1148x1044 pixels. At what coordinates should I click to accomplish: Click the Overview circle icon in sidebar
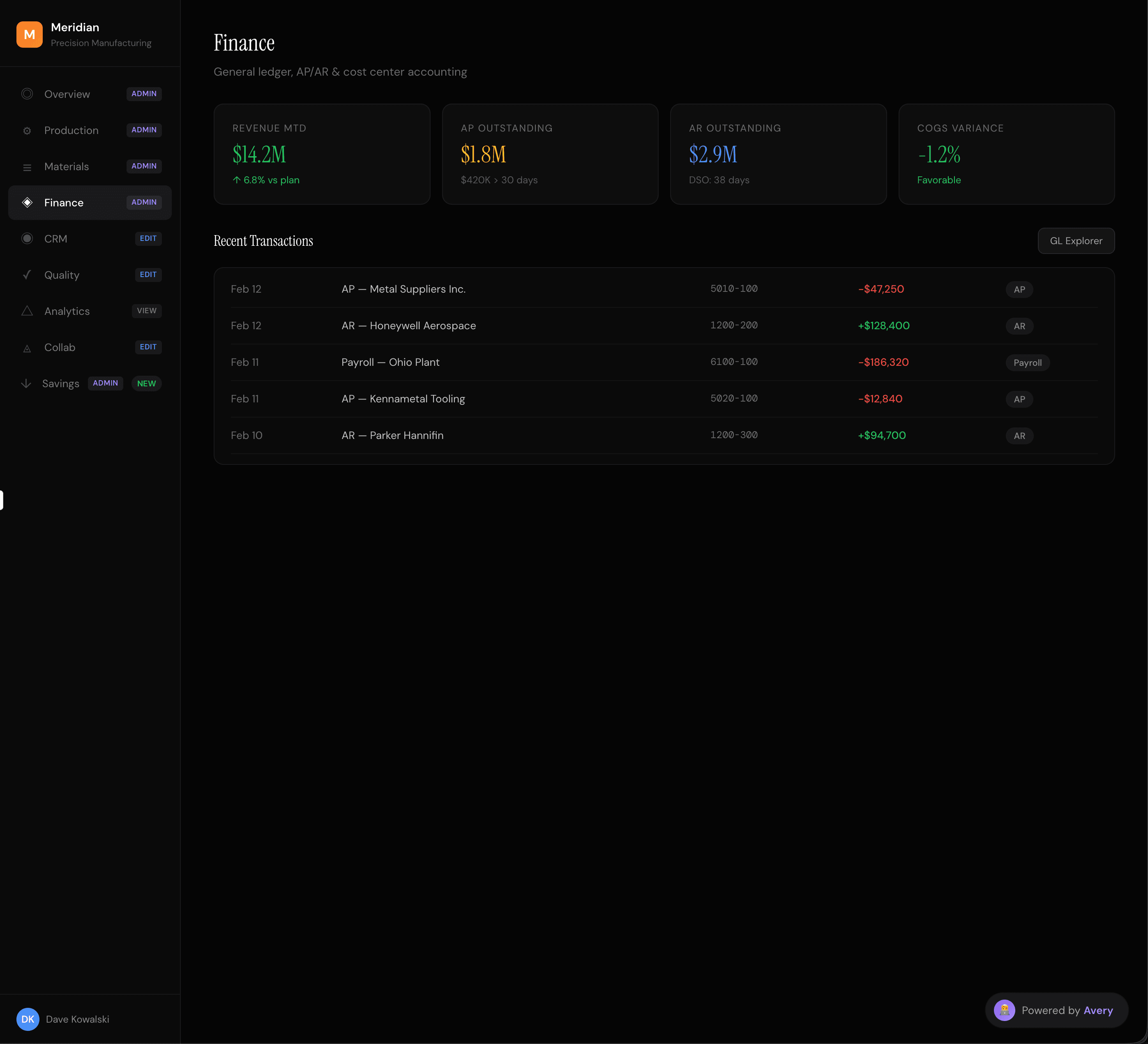27,94
